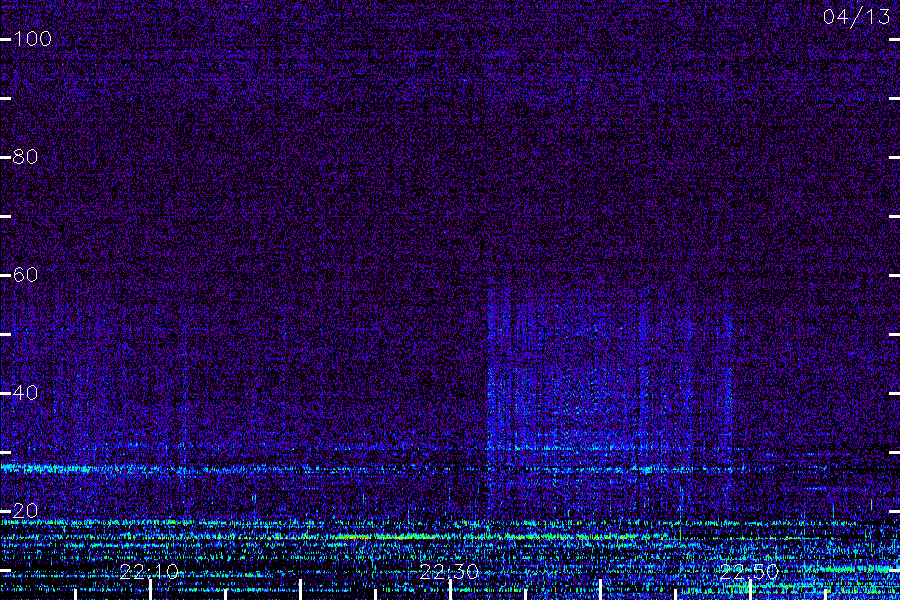Click the 40 frequency axis label
Viewport: 900px width, 600px height.
(25, 393)
